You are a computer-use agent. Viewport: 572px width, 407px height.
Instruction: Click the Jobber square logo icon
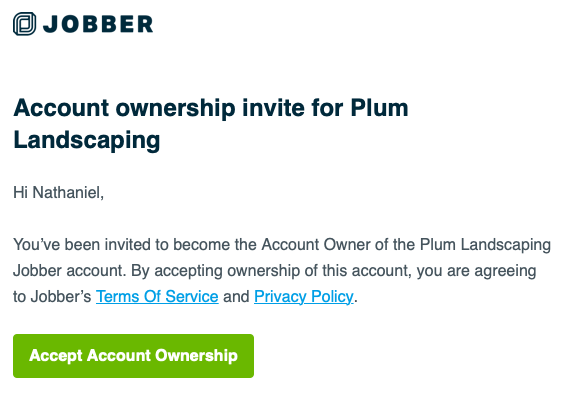point(24,24)
